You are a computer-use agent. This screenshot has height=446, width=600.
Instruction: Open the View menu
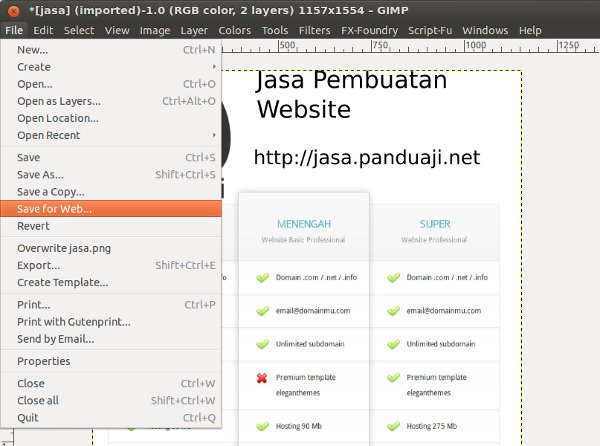[x=117, y=30]
